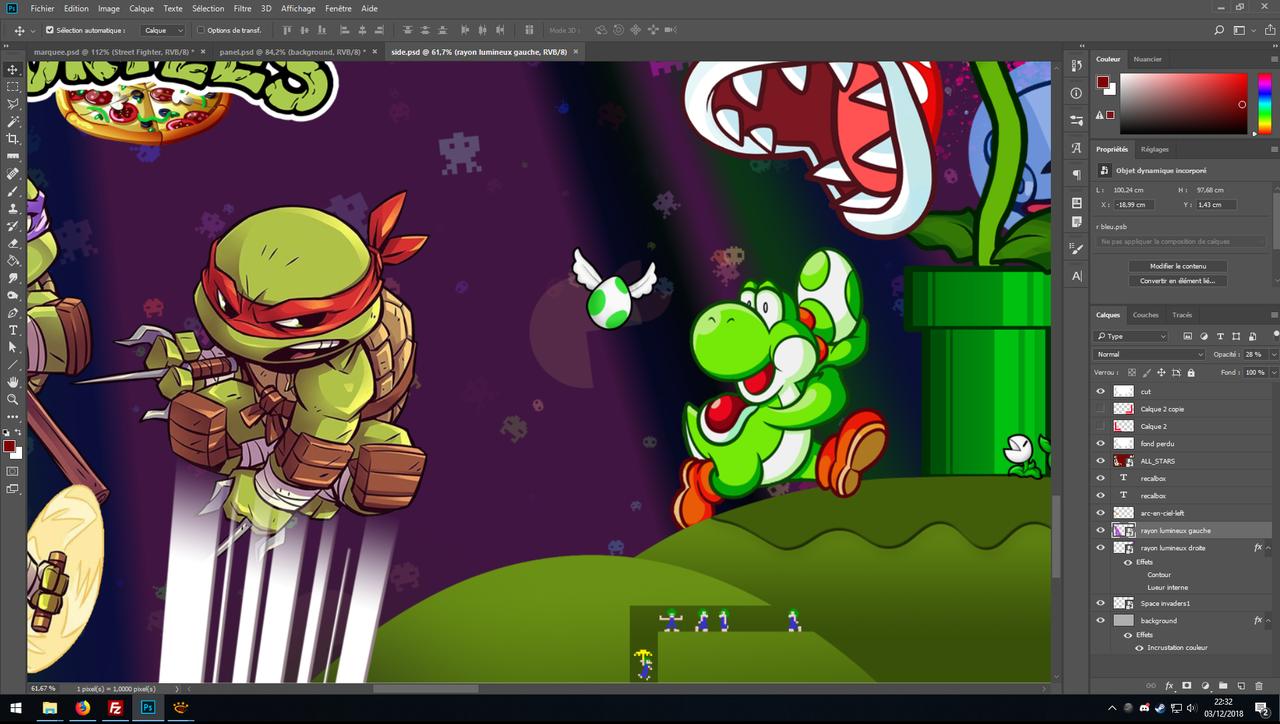Click Convertir en élément lié button
The image size is (1280, 724).
1180,281
